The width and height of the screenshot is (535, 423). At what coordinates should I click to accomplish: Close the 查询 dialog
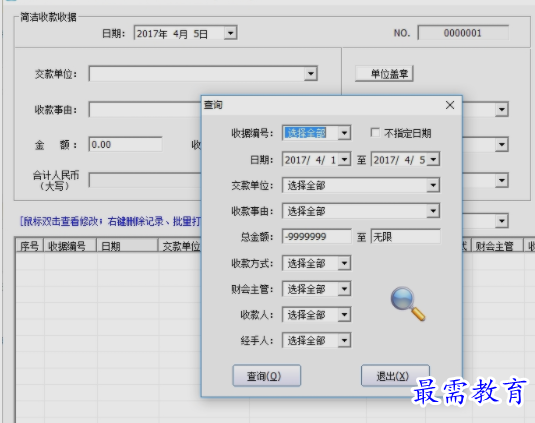click(450, 105)
